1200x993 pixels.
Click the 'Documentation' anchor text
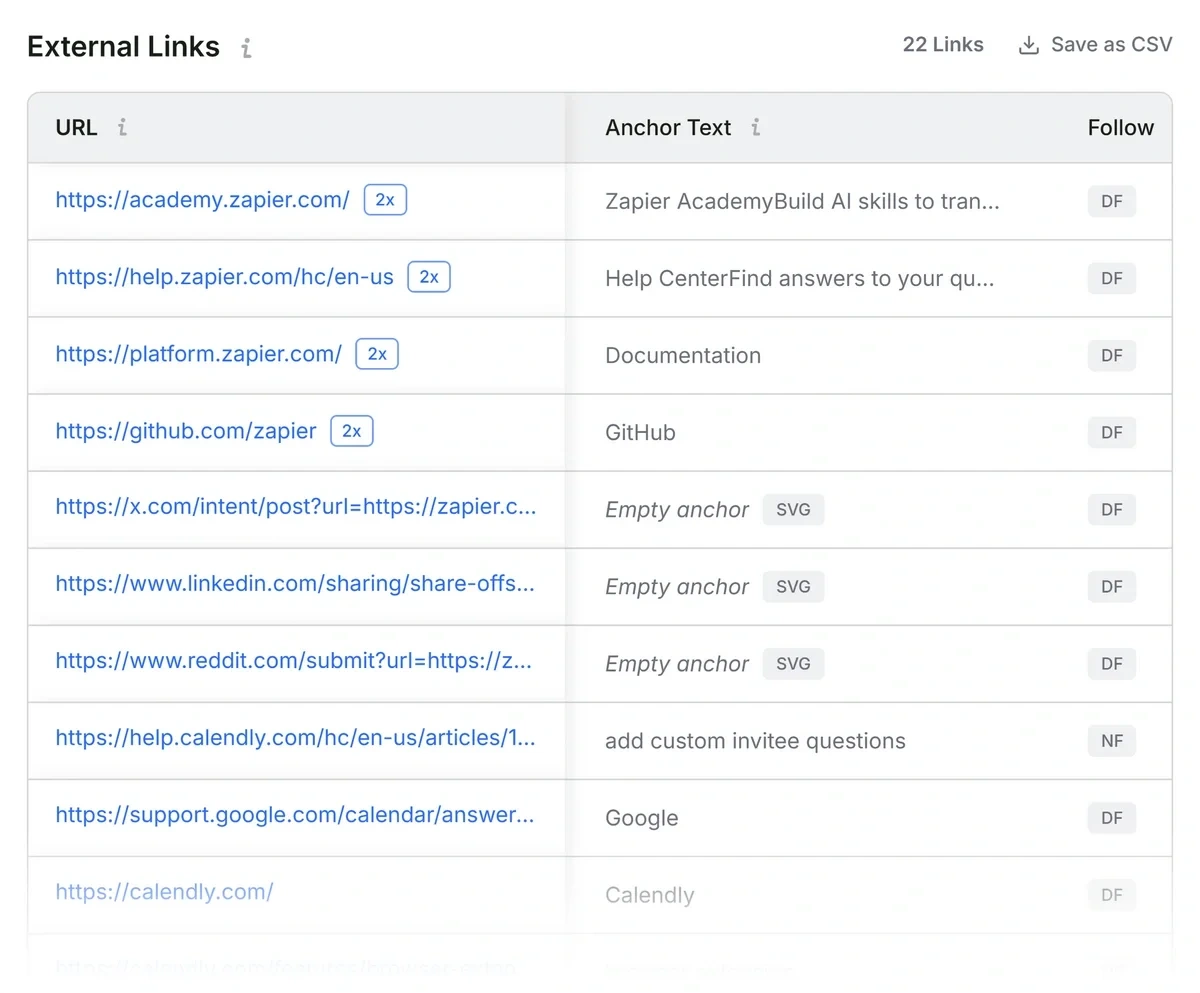tap(683, 355)
